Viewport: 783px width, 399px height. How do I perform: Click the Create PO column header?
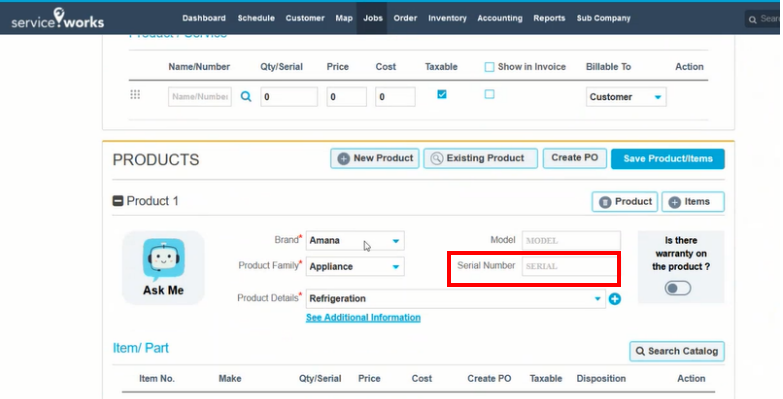click(489, 379)
